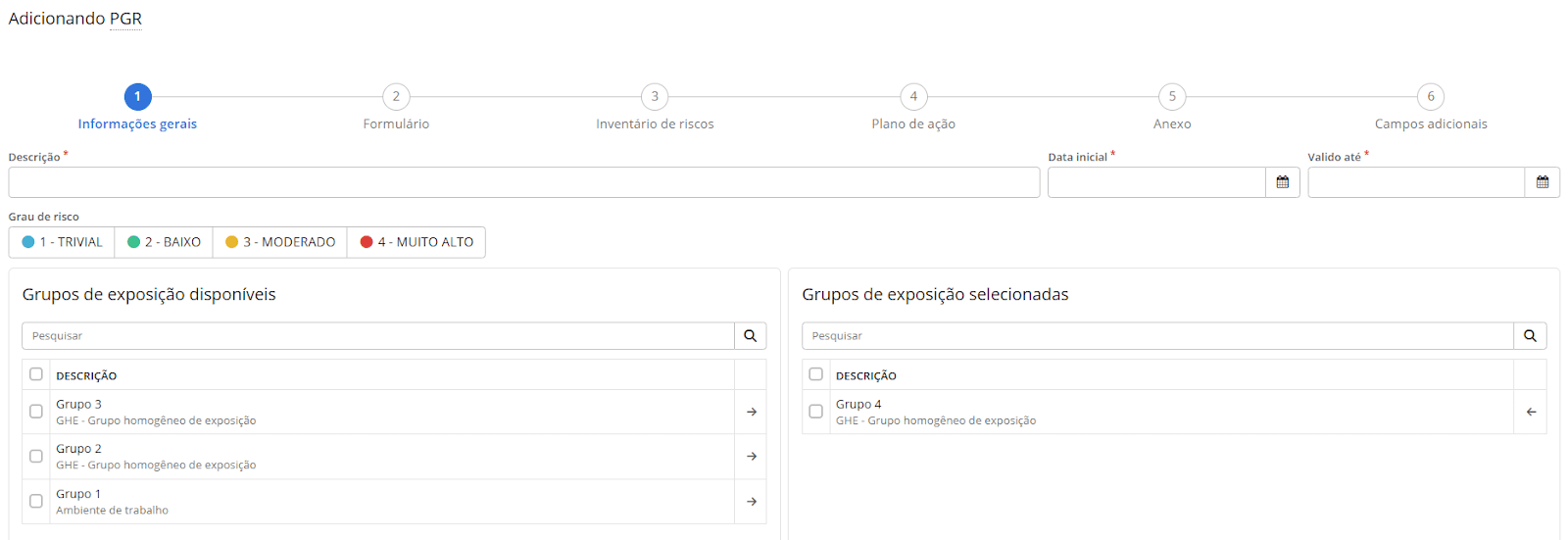Move Grupo 3 to selected with arrow
Screen dimensions: 1568x540
(751, 413)
